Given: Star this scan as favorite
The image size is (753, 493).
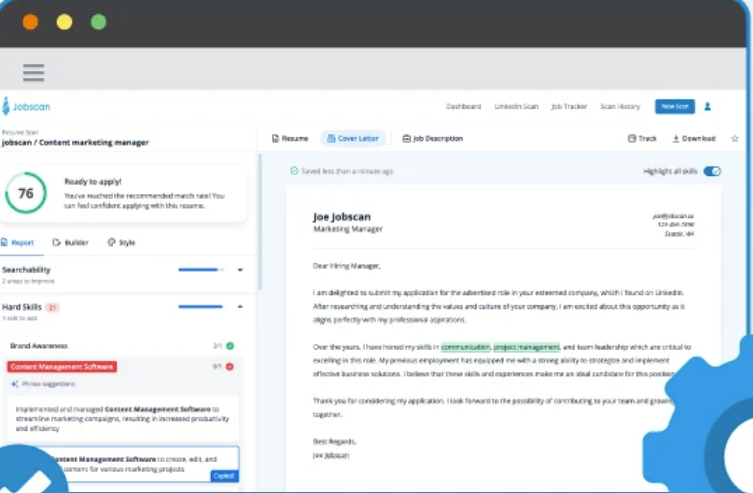Looking at the screenshot, I should pos(735,139).
